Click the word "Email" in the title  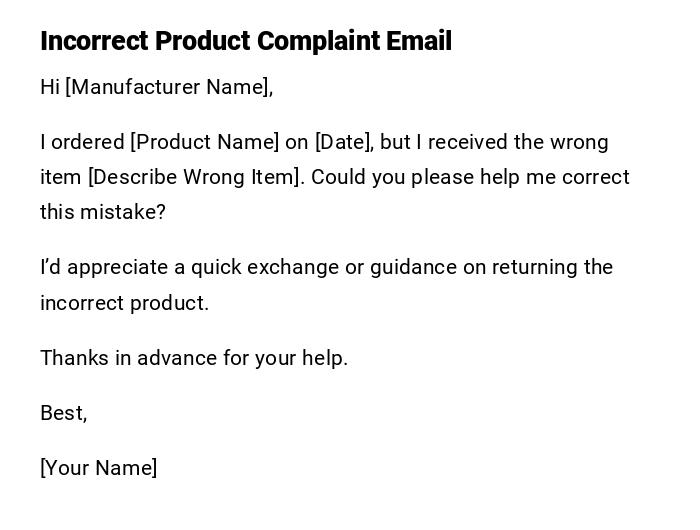[420, 41]
